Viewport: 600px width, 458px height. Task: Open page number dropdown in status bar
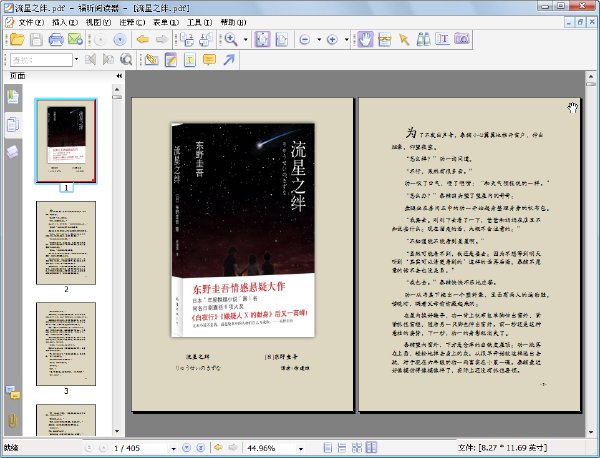[x=173, y=448]
